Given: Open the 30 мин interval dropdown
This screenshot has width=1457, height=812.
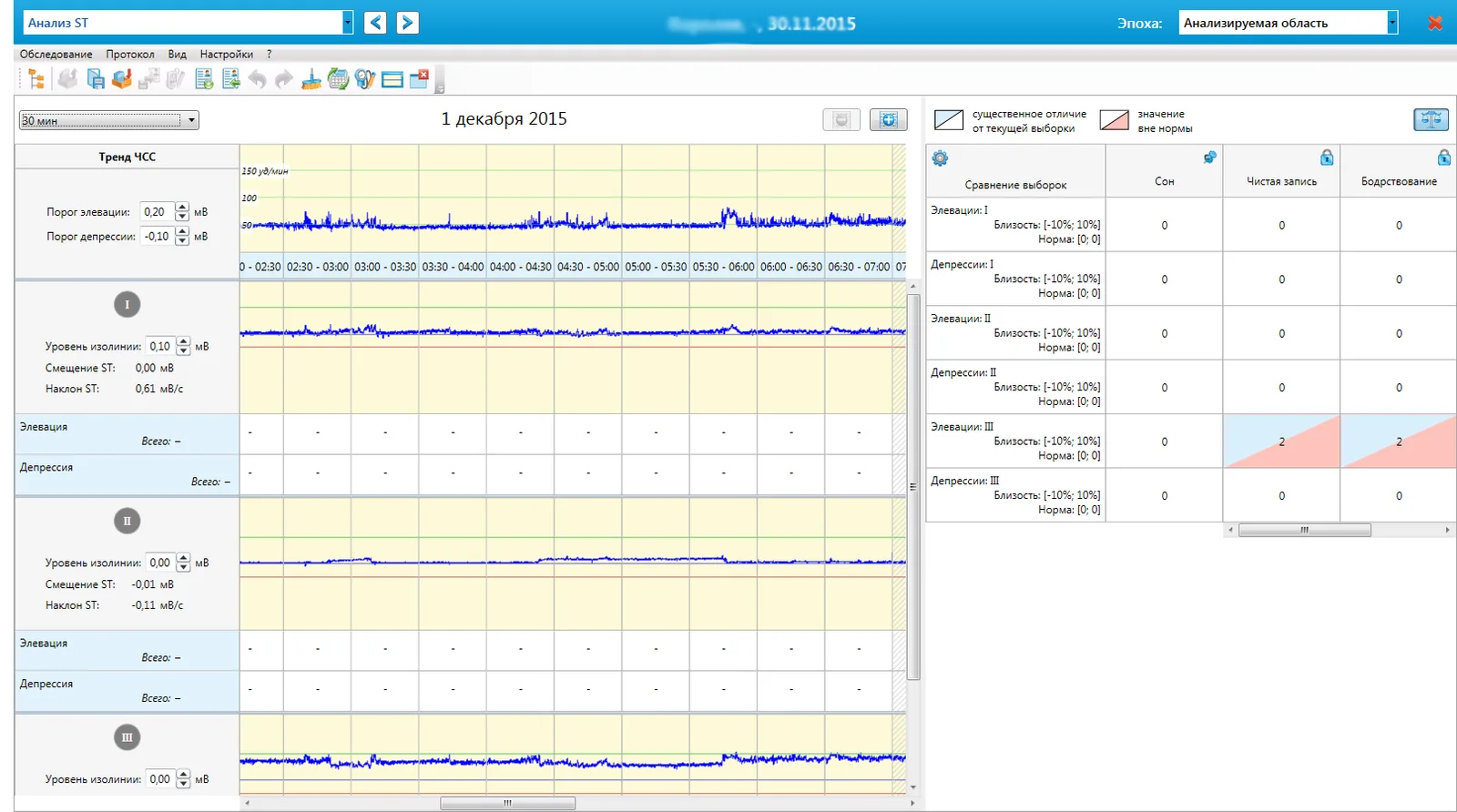Looking at the screenshot, I should pyautogui.click(x=109, y=120).
